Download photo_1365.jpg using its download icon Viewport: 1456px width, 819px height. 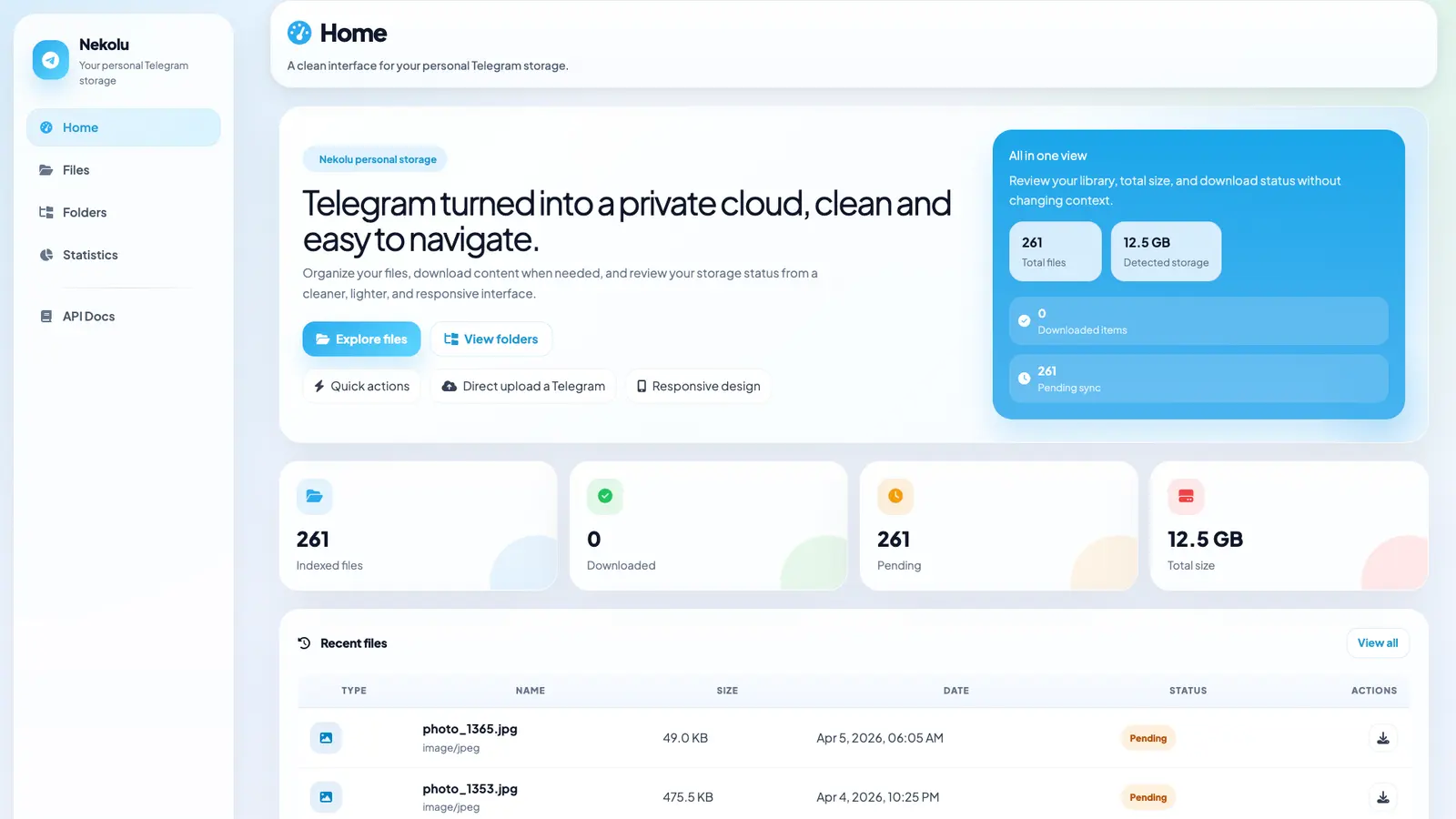(1382, 738)
